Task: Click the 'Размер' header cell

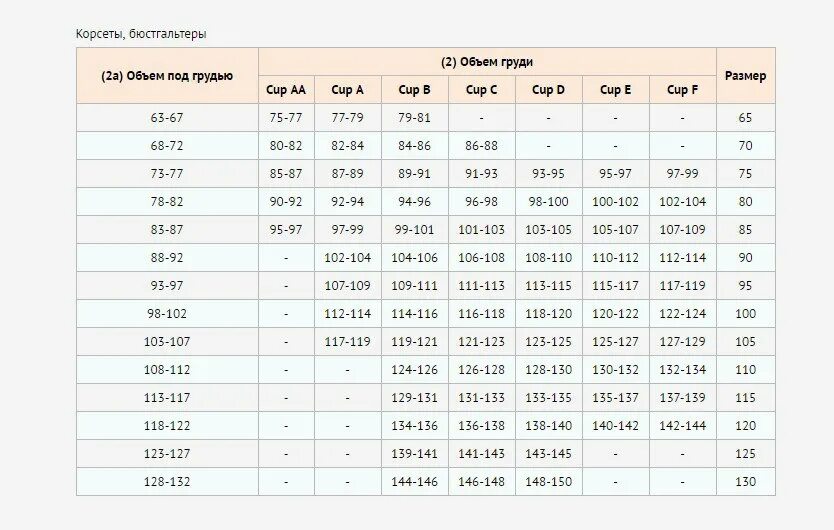Action: click(746, 76)
